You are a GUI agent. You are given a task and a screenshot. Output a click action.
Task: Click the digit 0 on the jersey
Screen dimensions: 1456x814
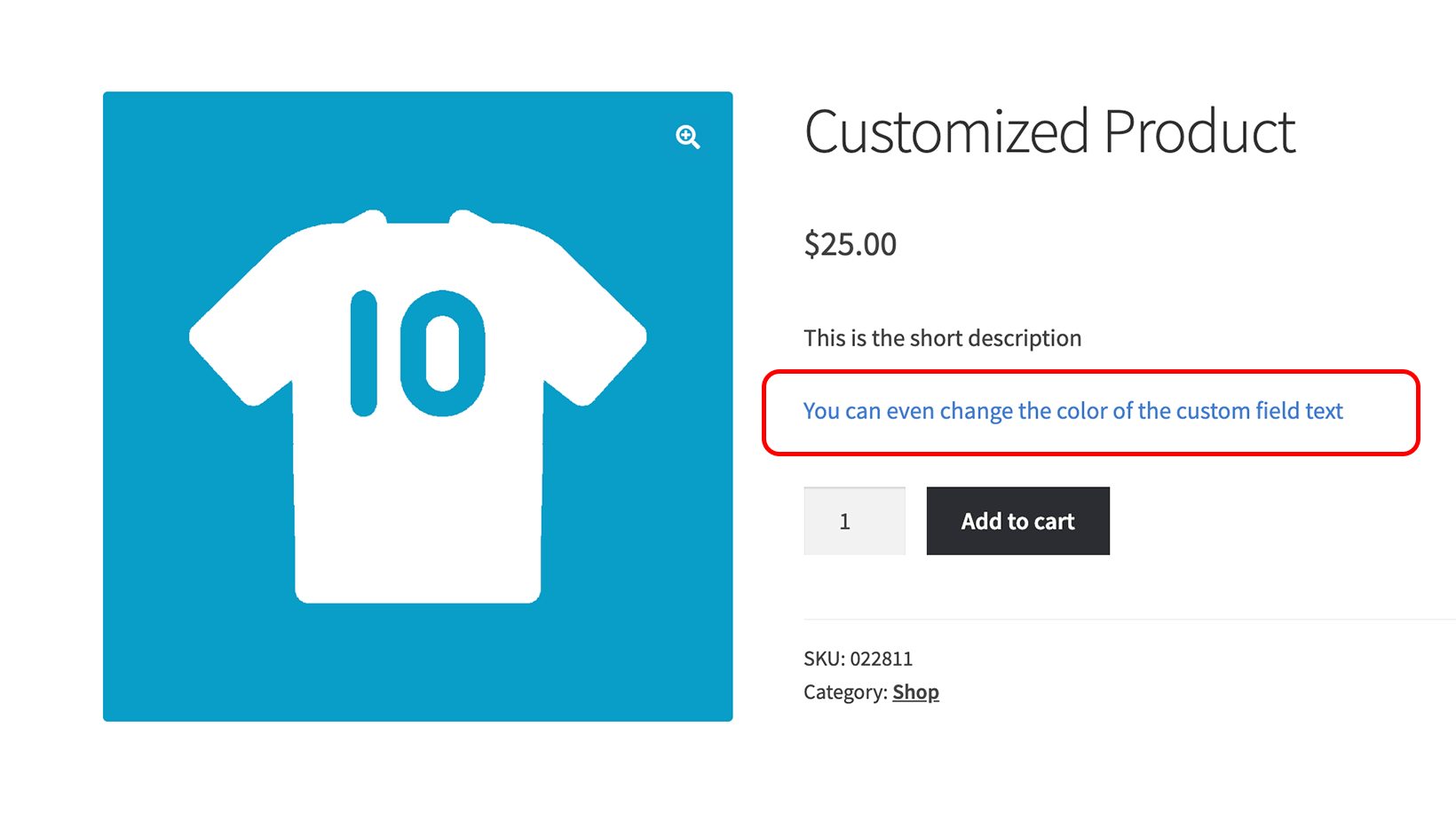coord(442,353)
